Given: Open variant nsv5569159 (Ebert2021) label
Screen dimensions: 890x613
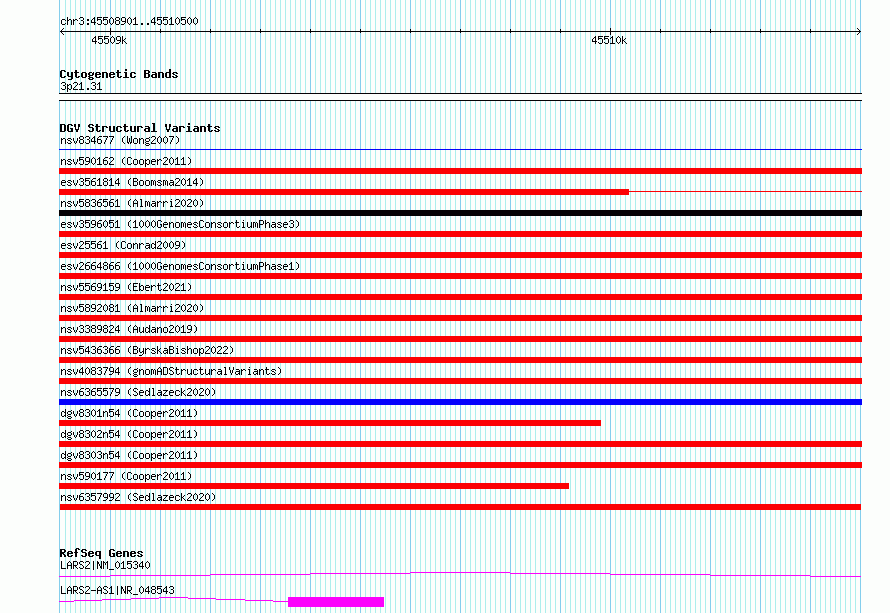Looking at the screenshot, I should 126,287.
